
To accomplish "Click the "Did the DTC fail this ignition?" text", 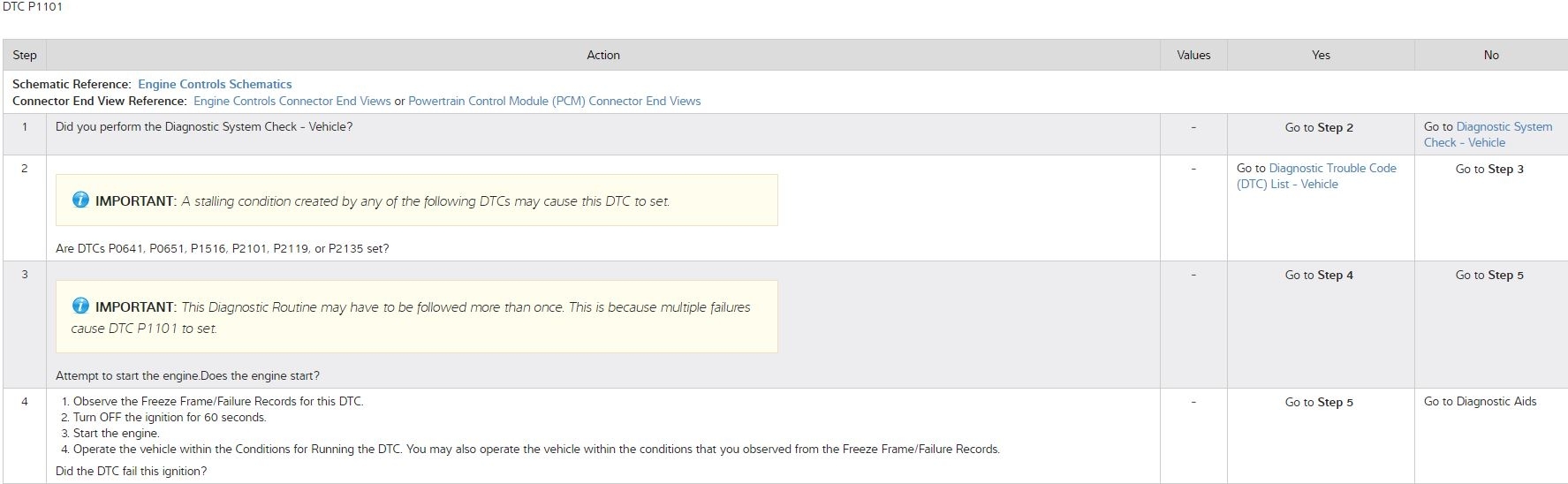I will coord(131,471).
